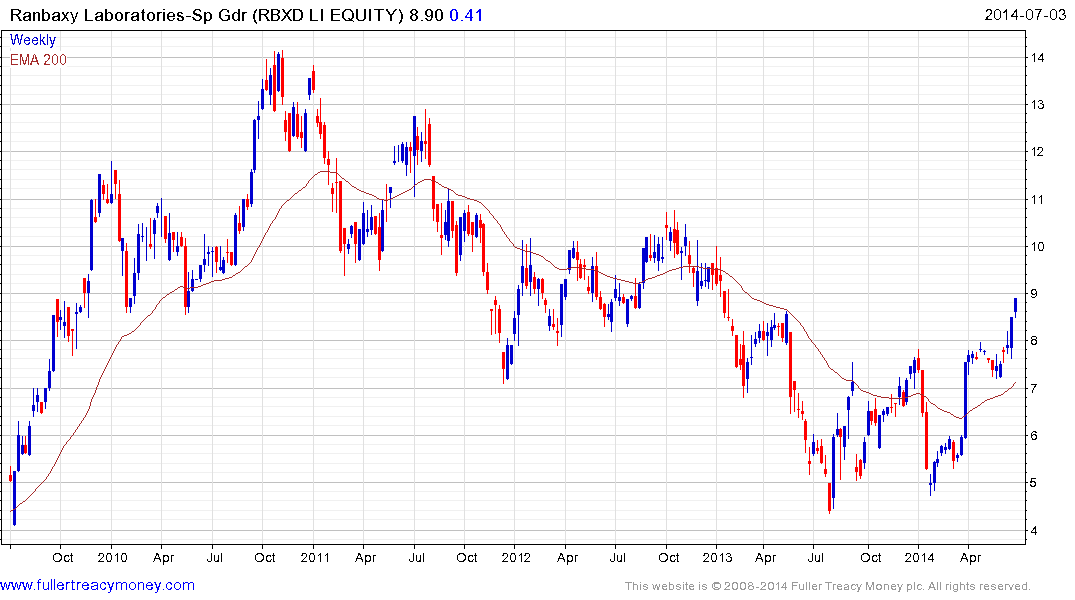
Task: Click the EMA 200 legend label
Action: click(38, 60)
